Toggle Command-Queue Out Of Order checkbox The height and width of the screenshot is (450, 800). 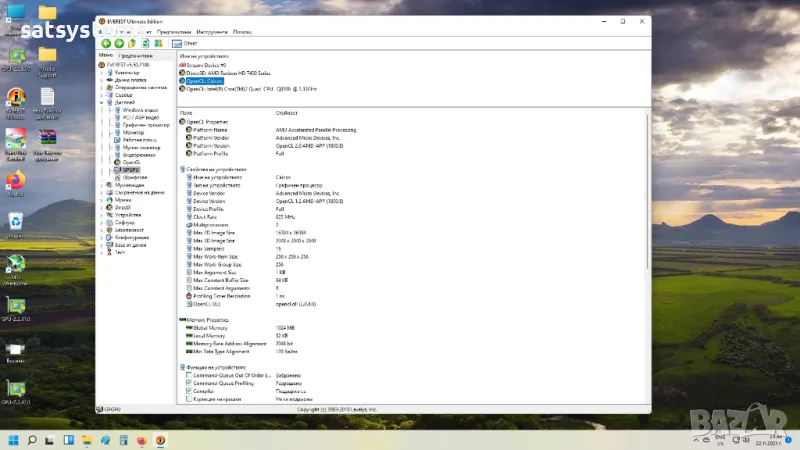coord(188,375)
